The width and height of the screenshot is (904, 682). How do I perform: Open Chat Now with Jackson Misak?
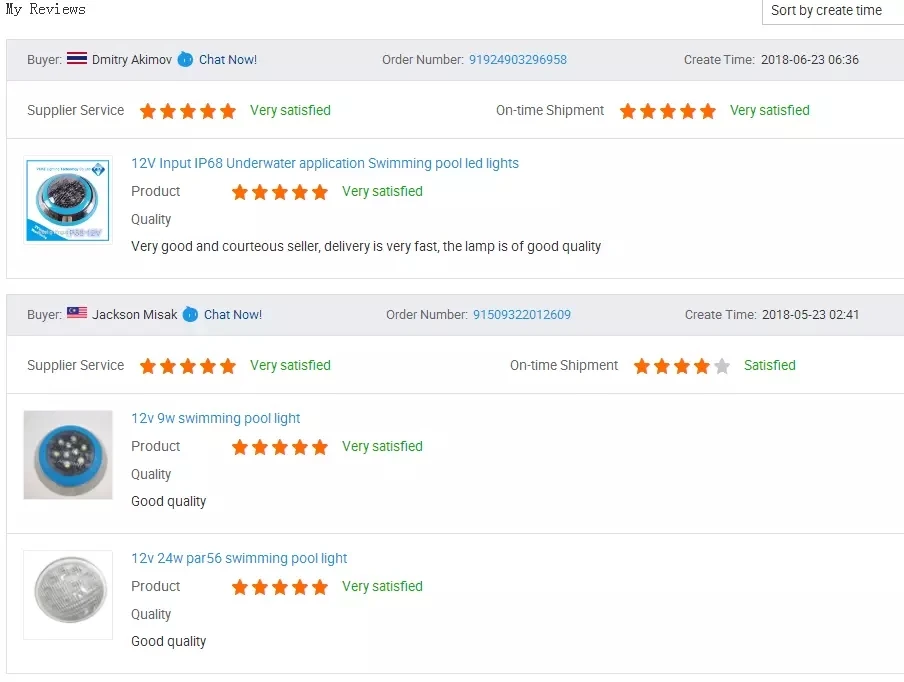pos(233,315)
